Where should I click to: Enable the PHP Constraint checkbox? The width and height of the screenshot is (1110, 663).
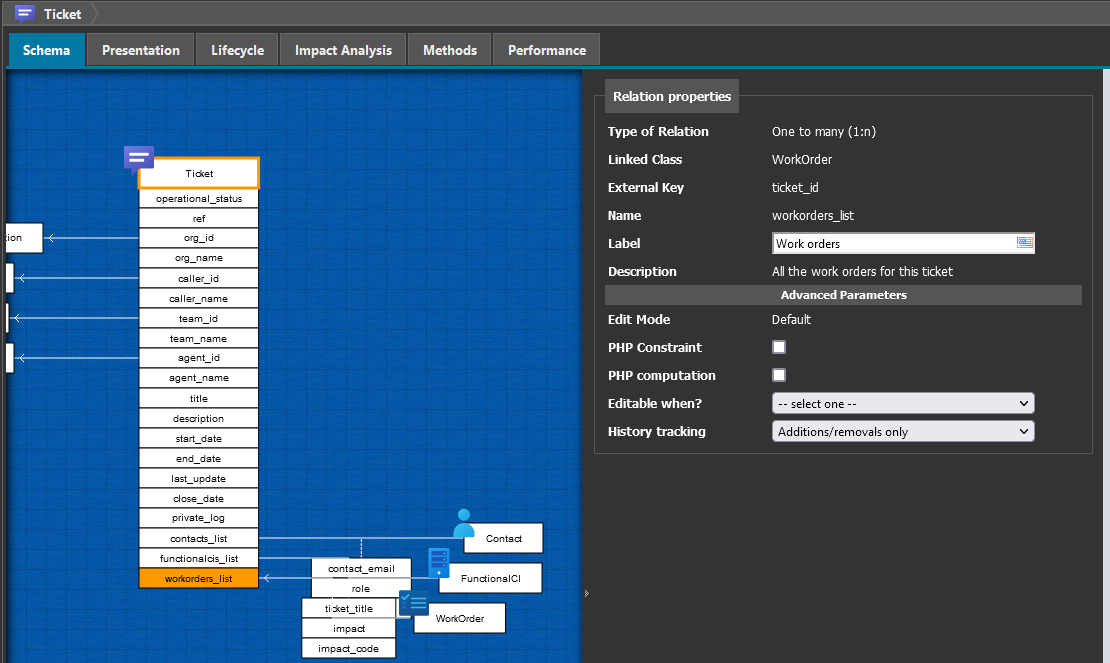(779, 347)
